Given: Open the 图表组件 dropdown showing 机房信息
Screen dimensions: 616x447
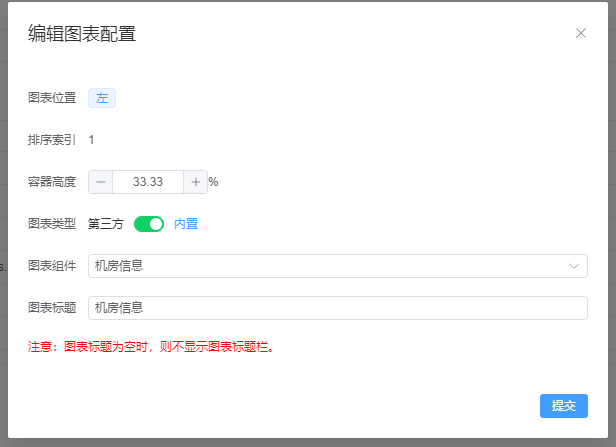Looking at the screenshot, I should click(338, 266).
